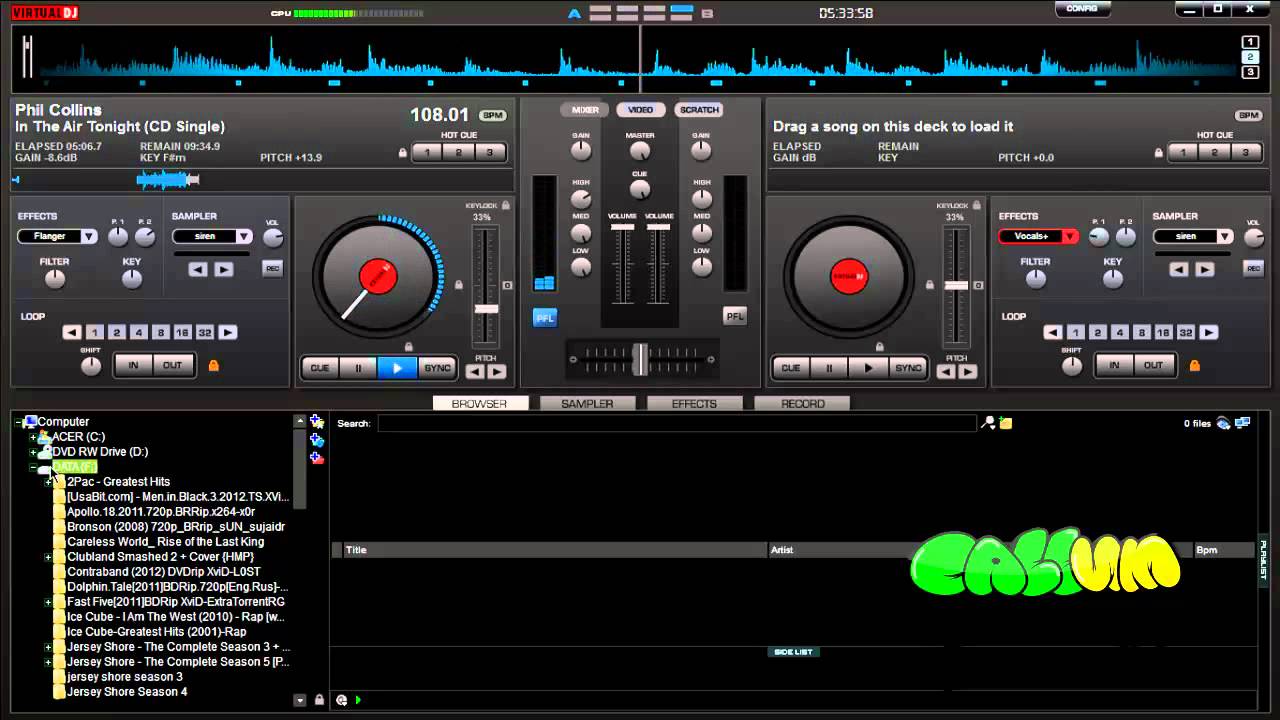The height and width of the screenshot is (720, 1280).
Task: Set loop OUT point on left deck
Action: [173, 366]
